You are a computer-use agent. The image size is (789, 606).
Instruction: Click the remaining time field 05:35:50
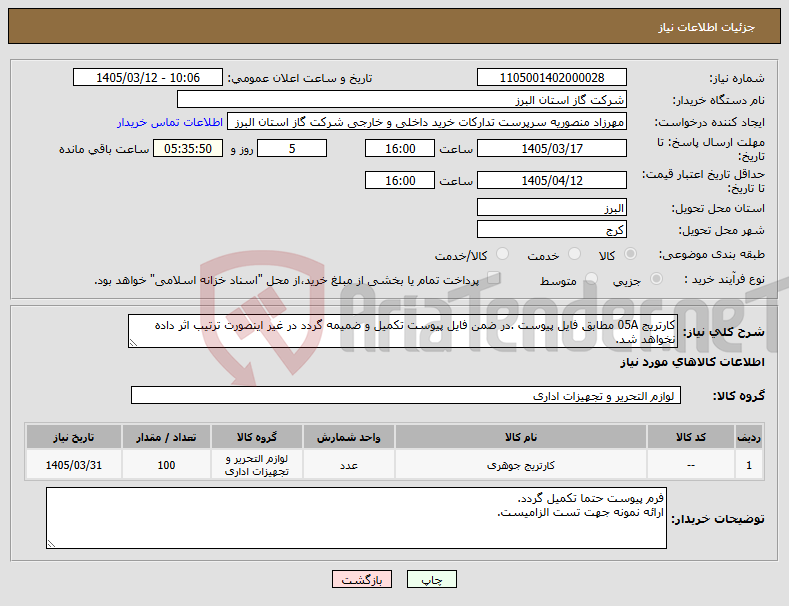pyautogui.click(x=188, y=148)
